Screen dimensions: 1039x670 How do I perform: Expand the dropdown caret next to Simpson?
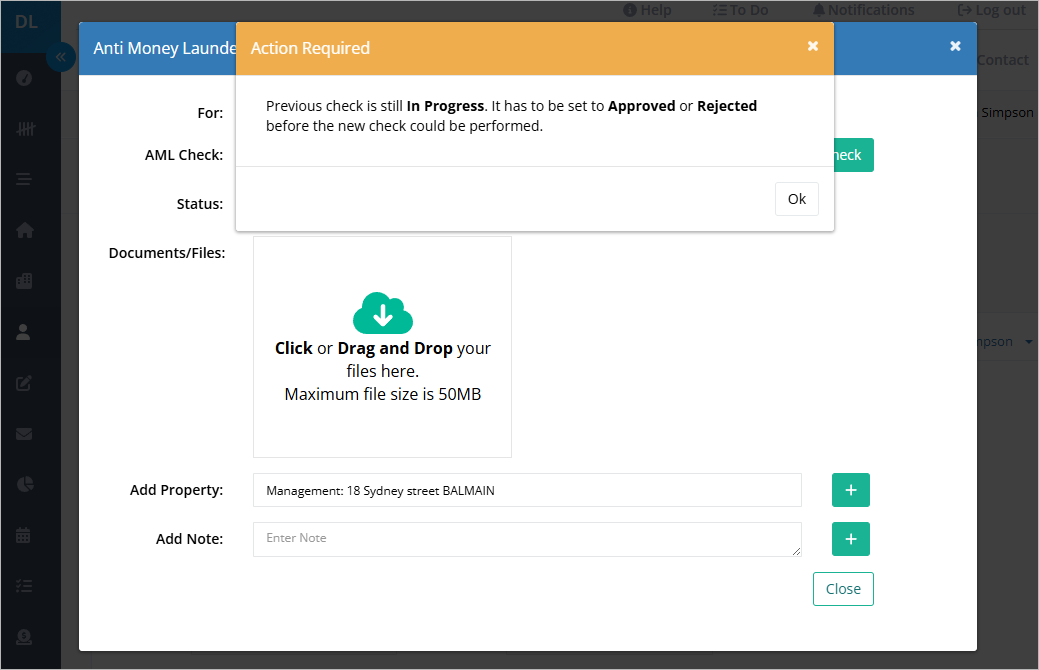1029,342
